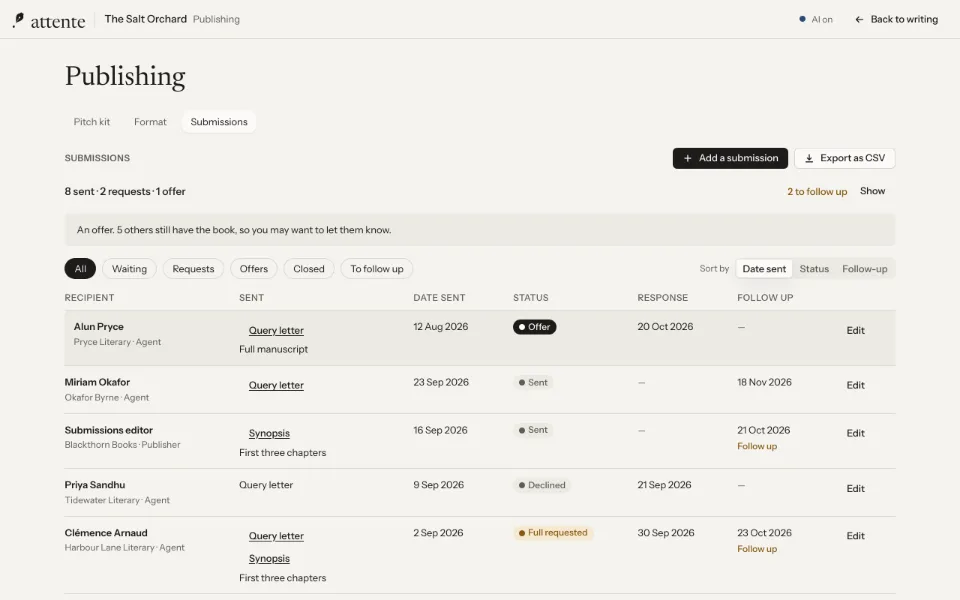Click the Alun Pryce recipient name
This screenshot has height=600, width=960.
click(99, 327)
